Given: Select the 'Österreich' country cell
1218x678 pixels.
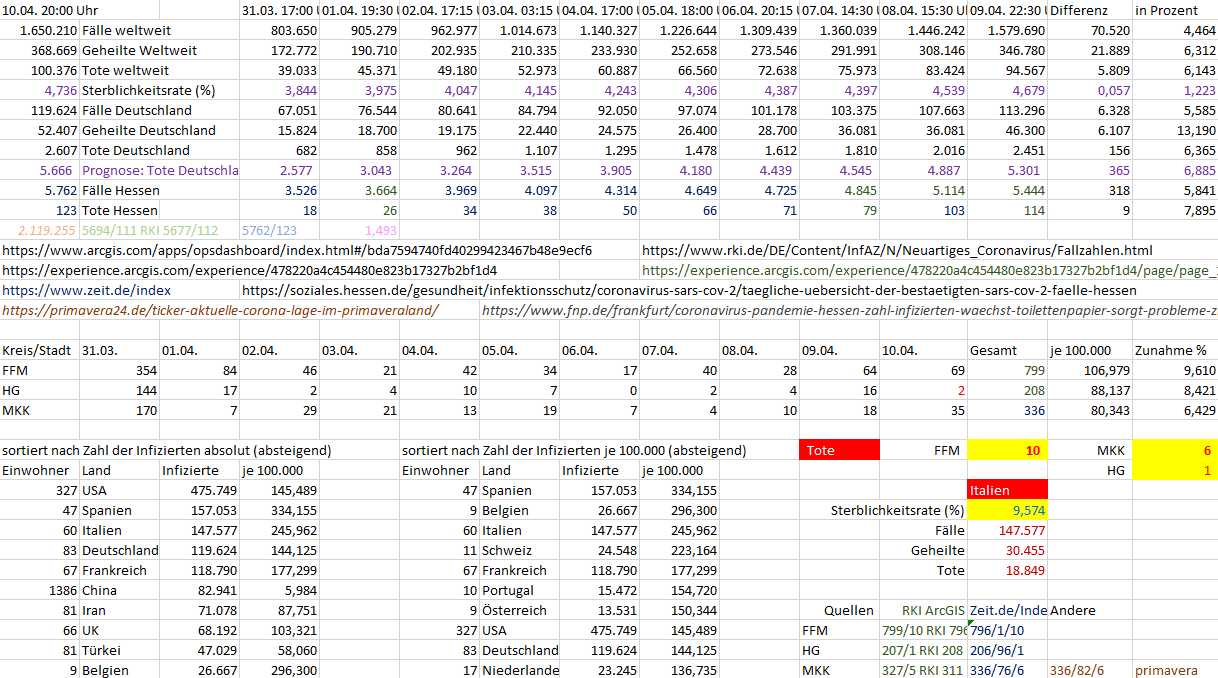Looking at the screenshot, I should (x=514, y=610).
